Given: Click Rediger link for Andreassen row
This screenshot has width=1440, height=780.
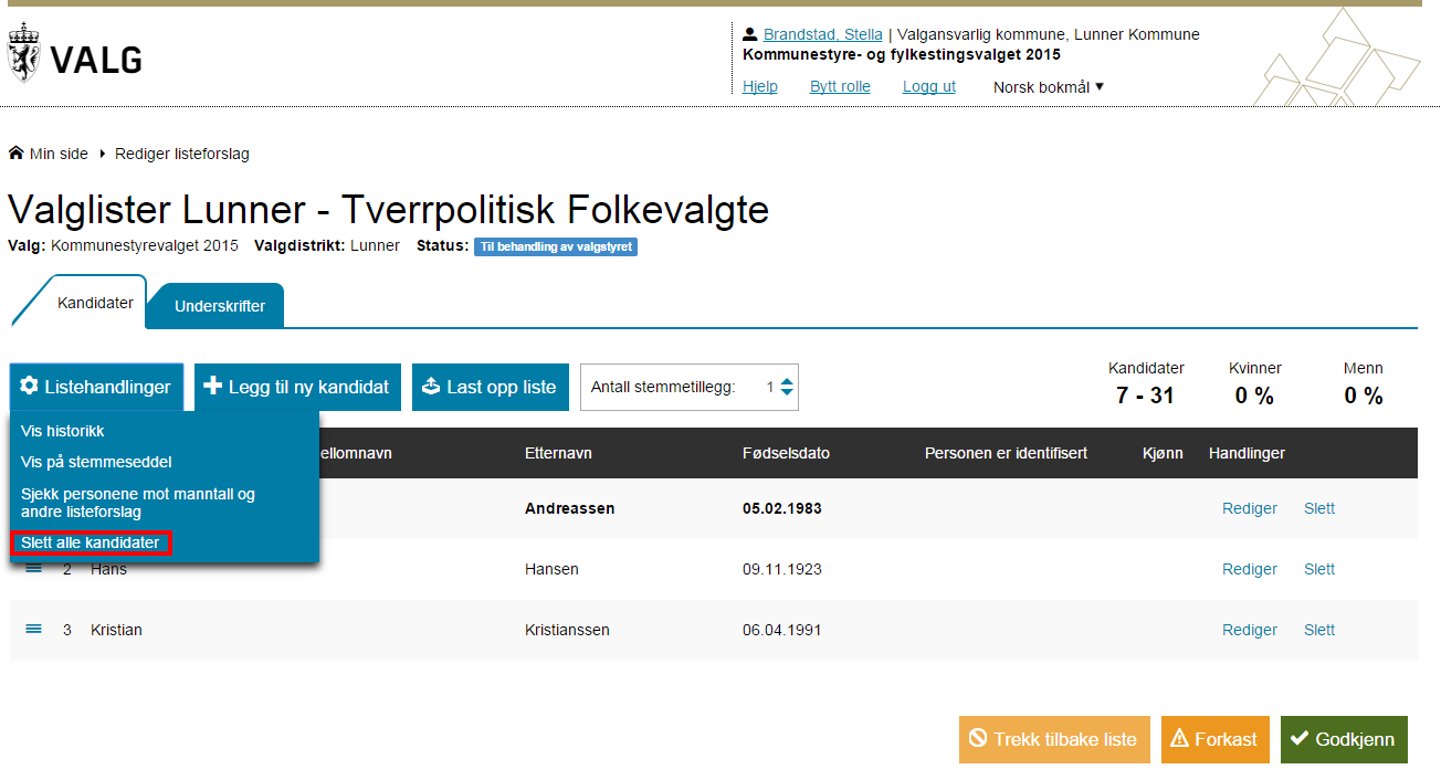Looking at the screenshot, I should (x=1249, y=508).
